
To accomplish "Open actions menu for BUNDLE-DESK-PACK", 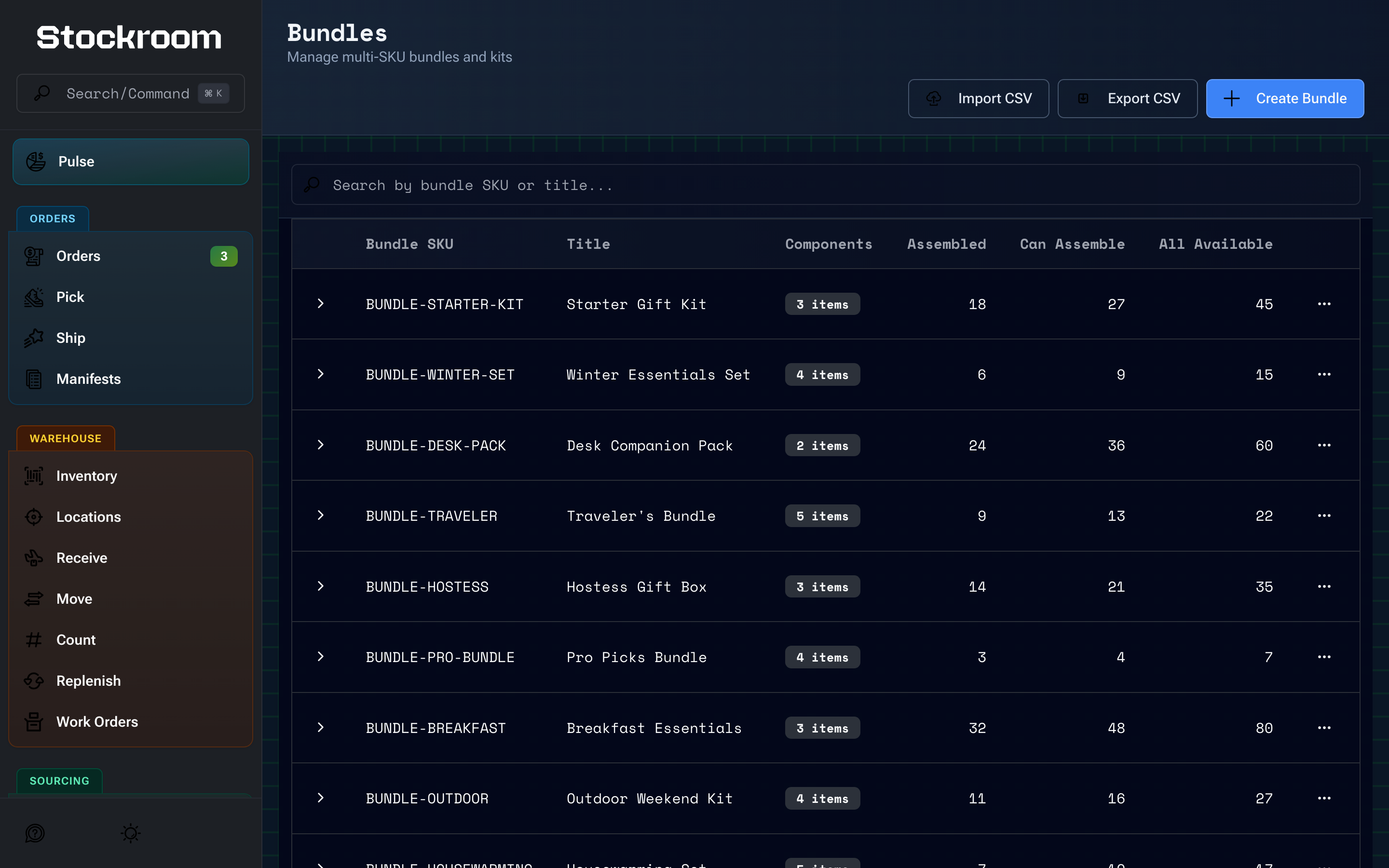I will [1324, 445].
